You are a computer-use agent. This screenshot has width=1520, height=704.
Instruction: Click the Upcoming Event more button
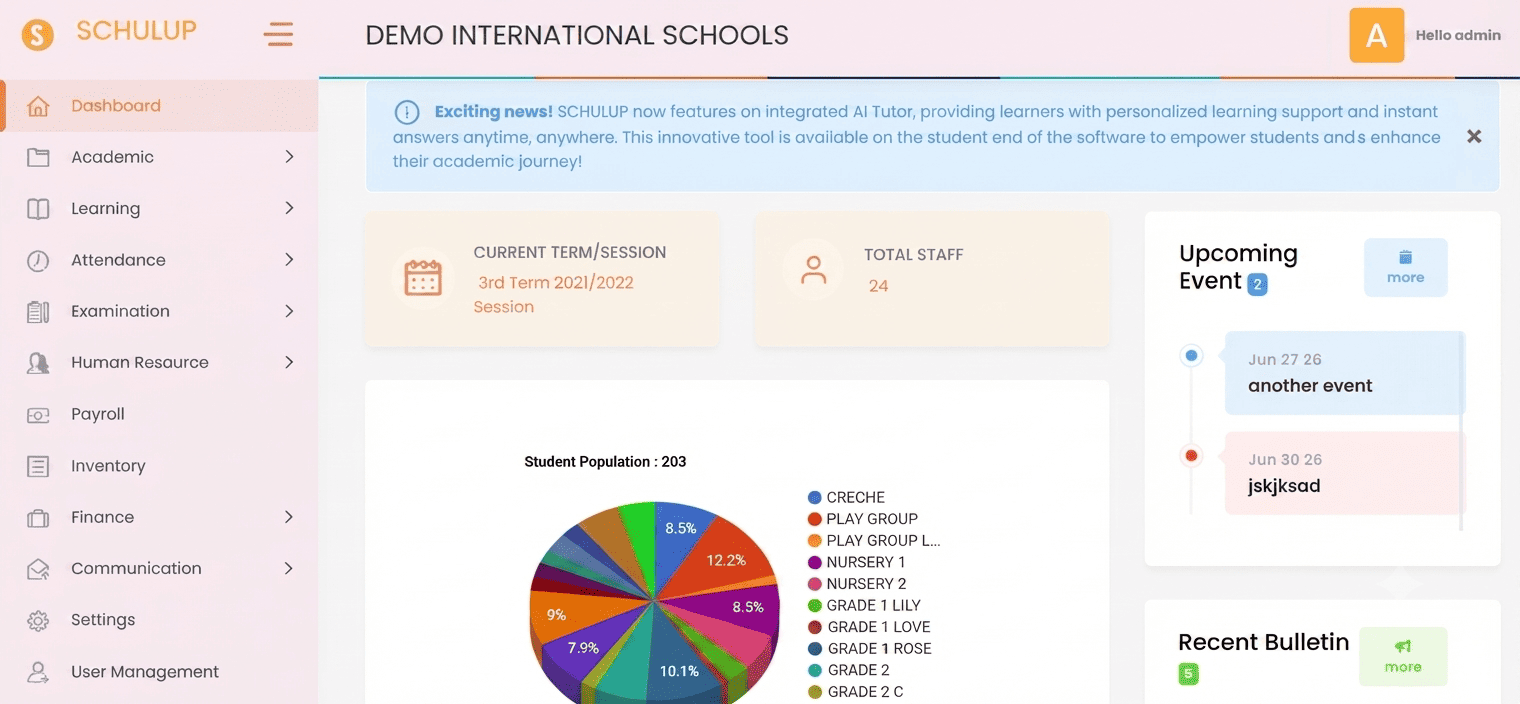pyautogui.click(x=1405, y=267)
